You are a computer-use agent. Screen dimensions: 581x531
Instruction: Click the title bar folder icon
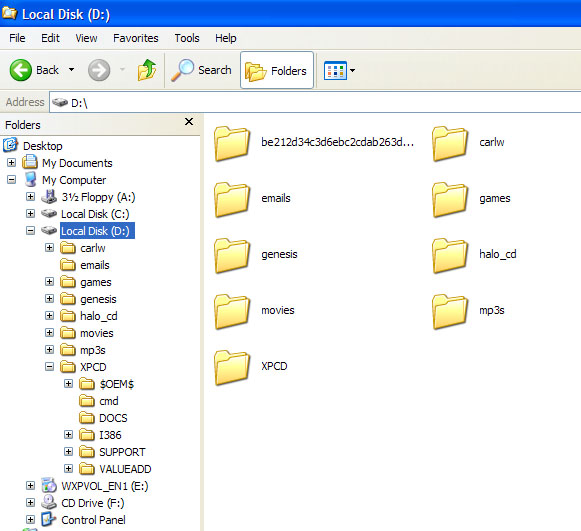[9, 13]
